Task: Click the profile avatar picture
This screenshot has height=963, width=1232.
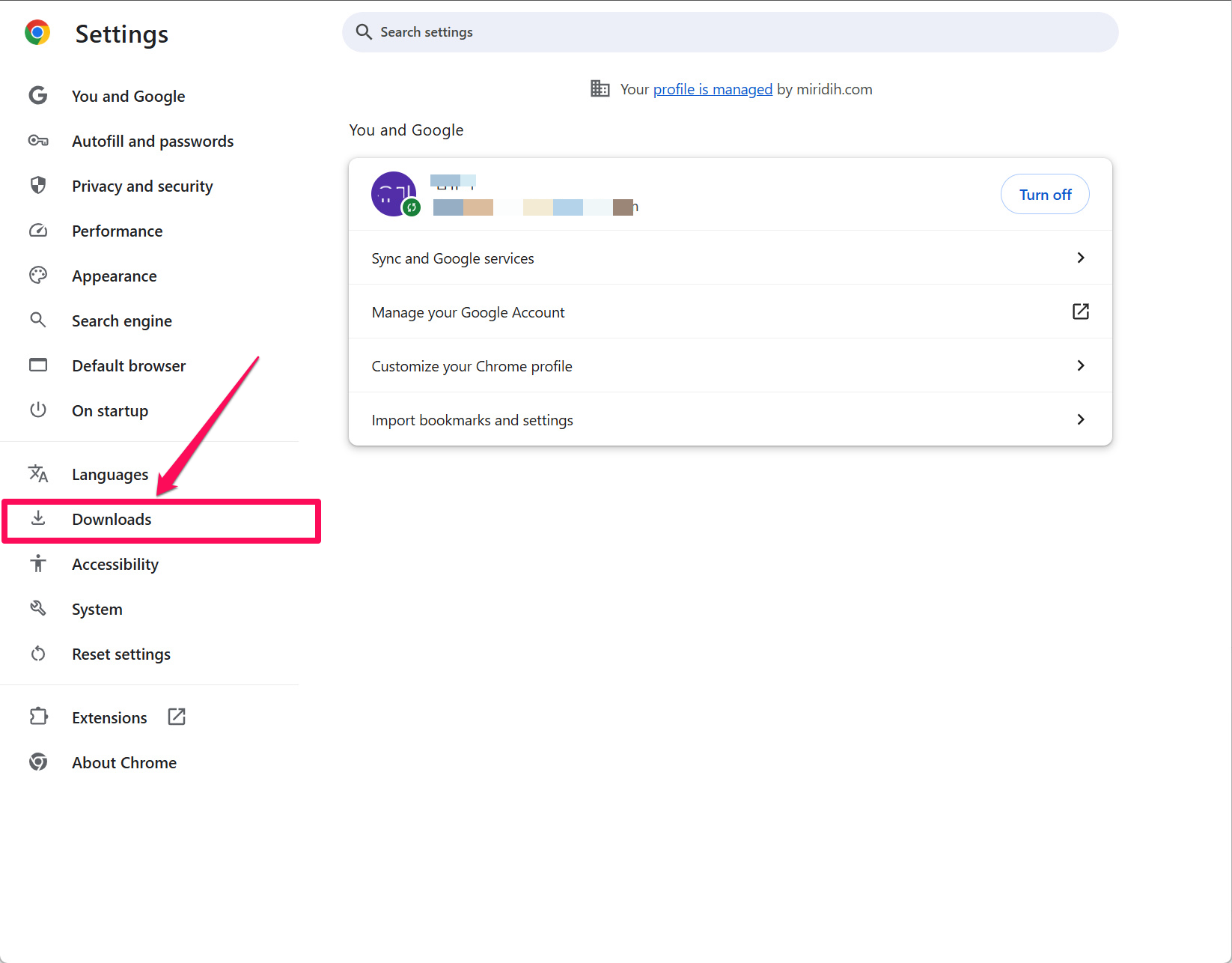Action: (394, 194)
